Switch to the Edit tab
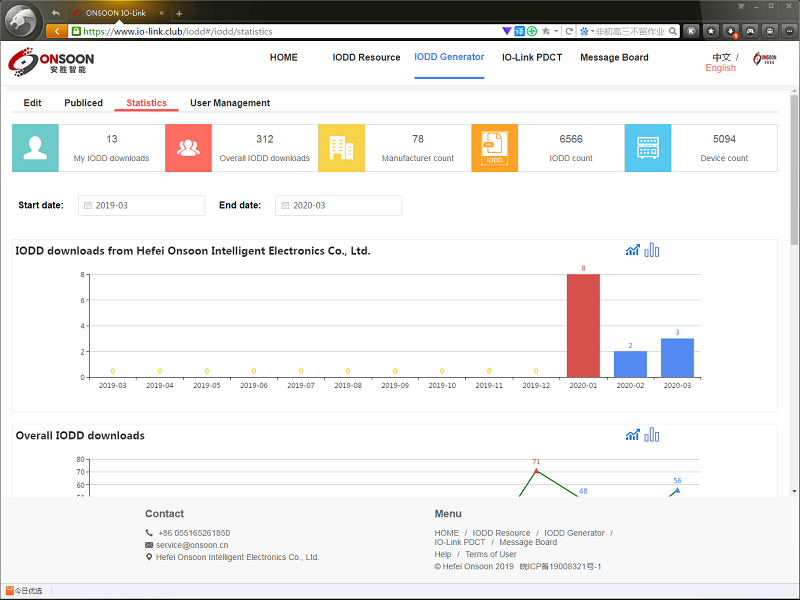 point(32,103)
